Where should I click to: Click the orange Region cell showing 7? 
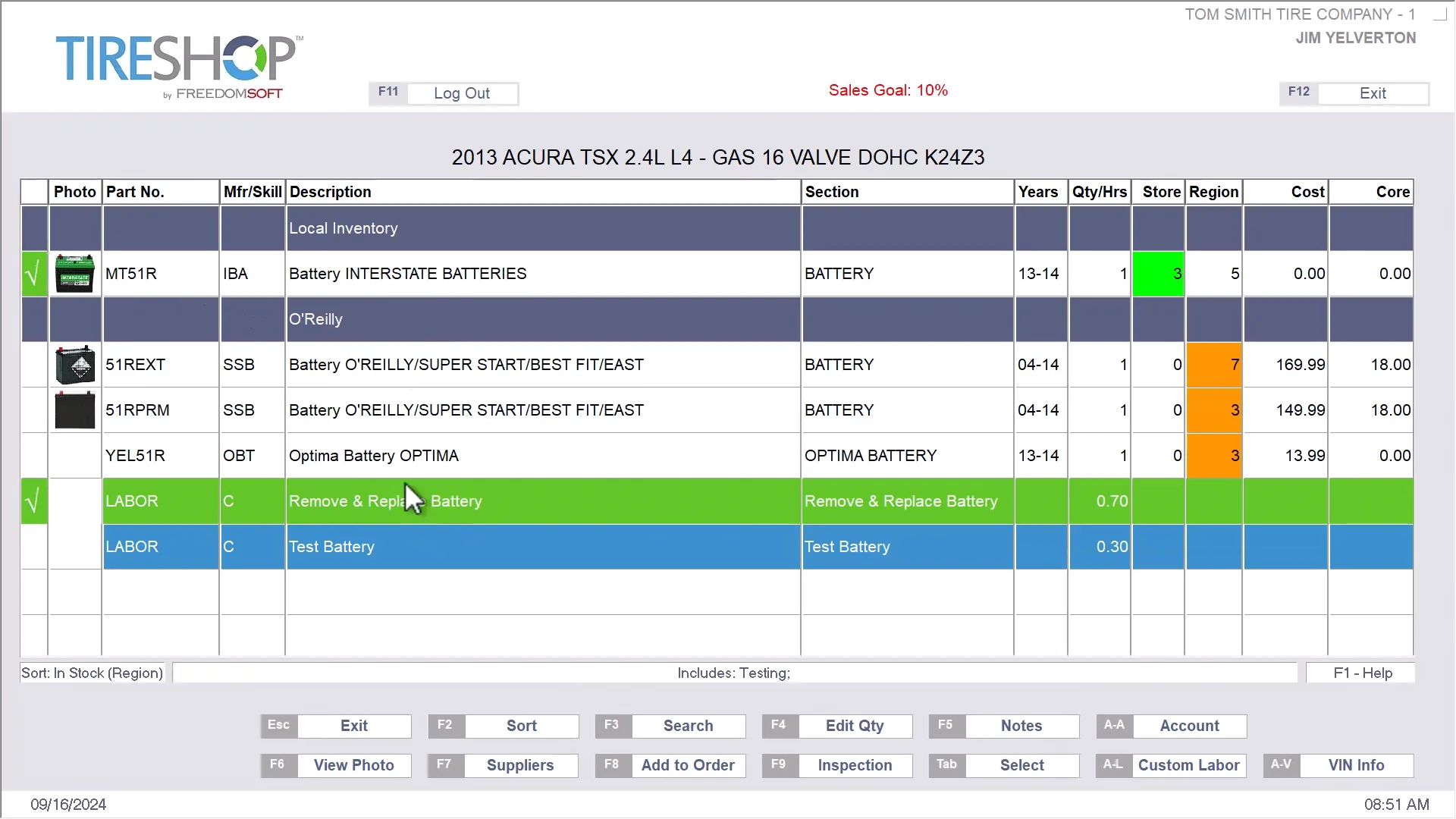point(1214,365)
